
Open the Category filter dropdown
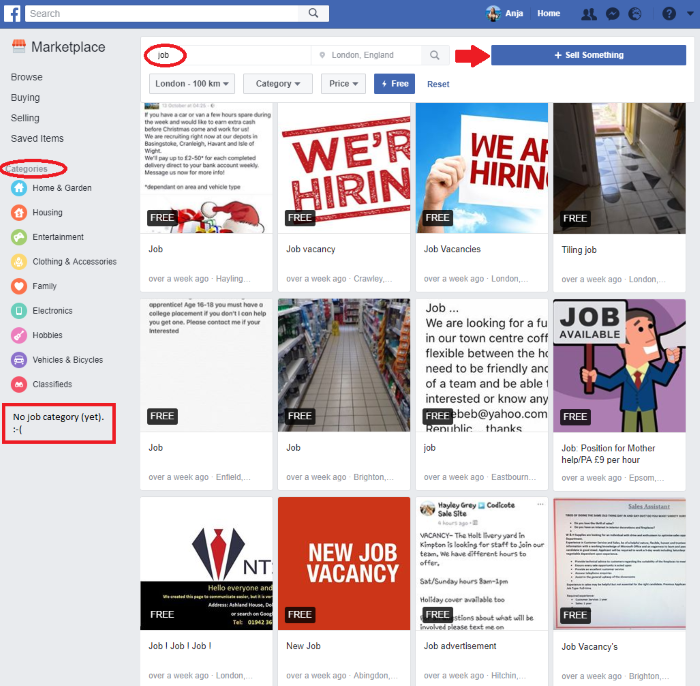(277, 84)
